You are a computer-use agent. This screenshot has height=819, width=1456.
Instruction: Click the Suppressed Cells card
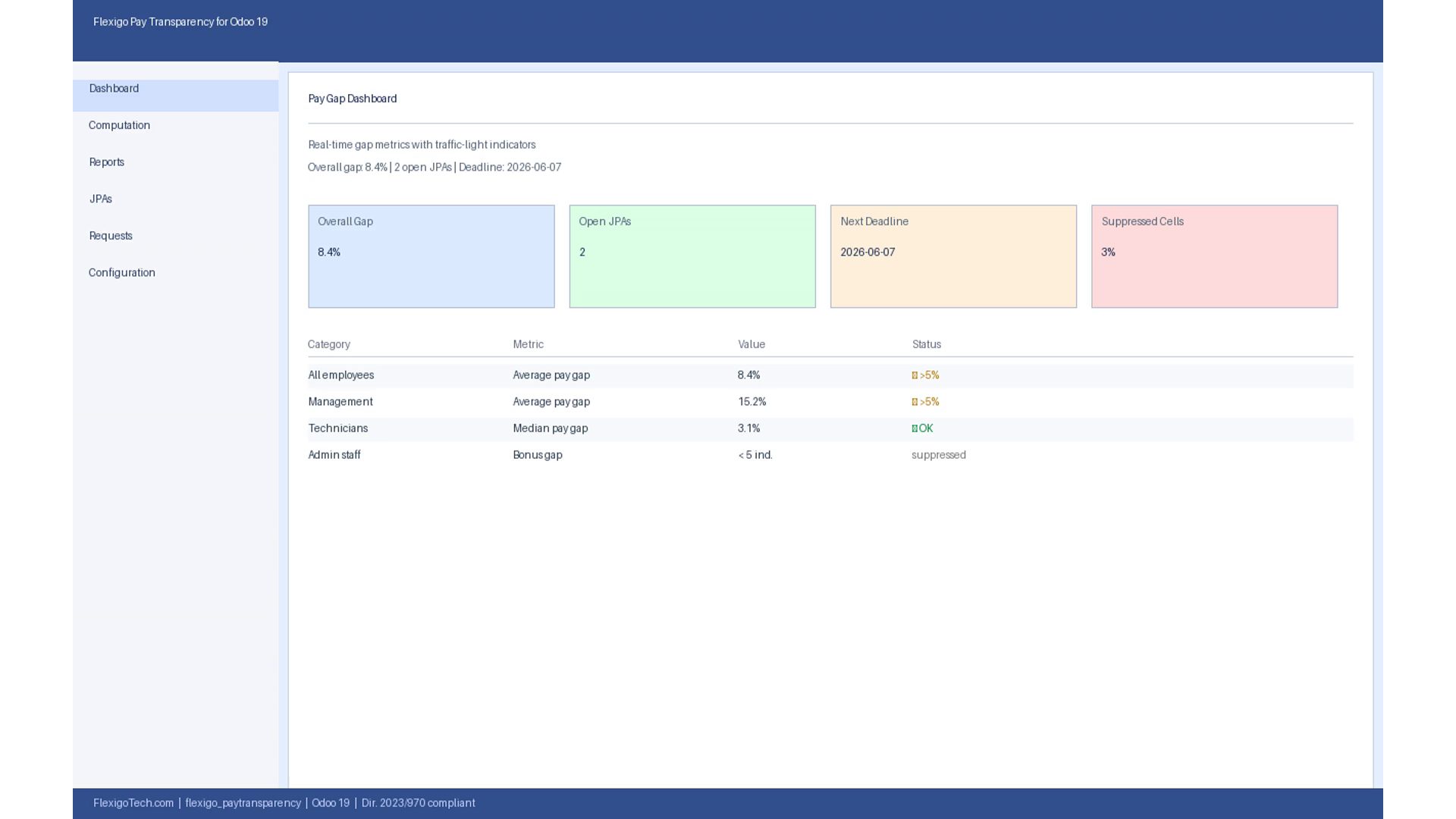pos(1214,256)
